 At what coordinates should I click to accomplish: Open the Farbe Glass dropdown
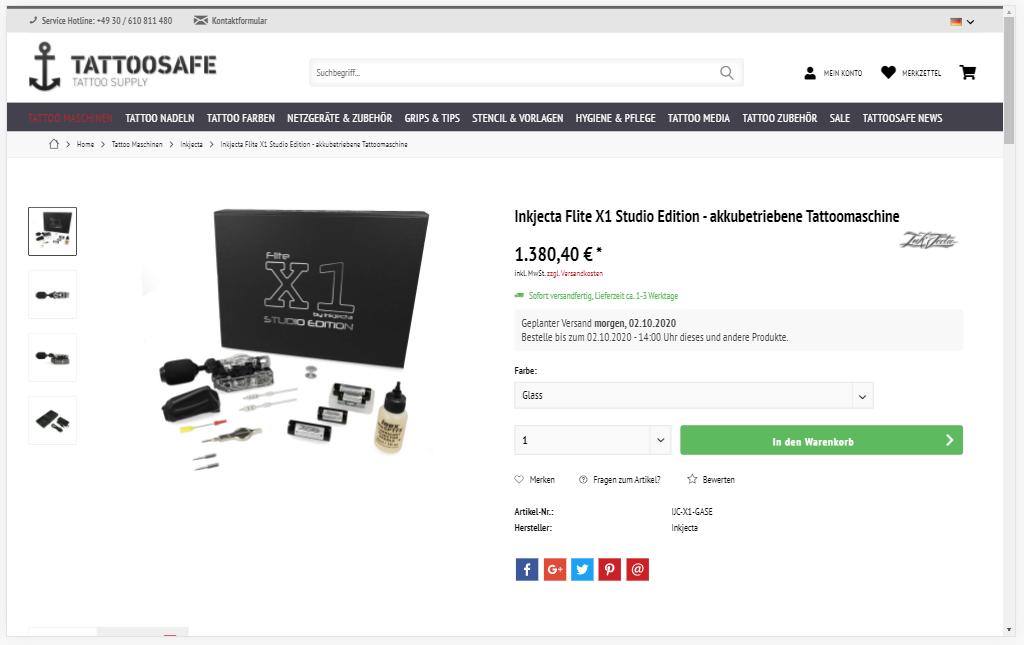[x=694, y=396]
